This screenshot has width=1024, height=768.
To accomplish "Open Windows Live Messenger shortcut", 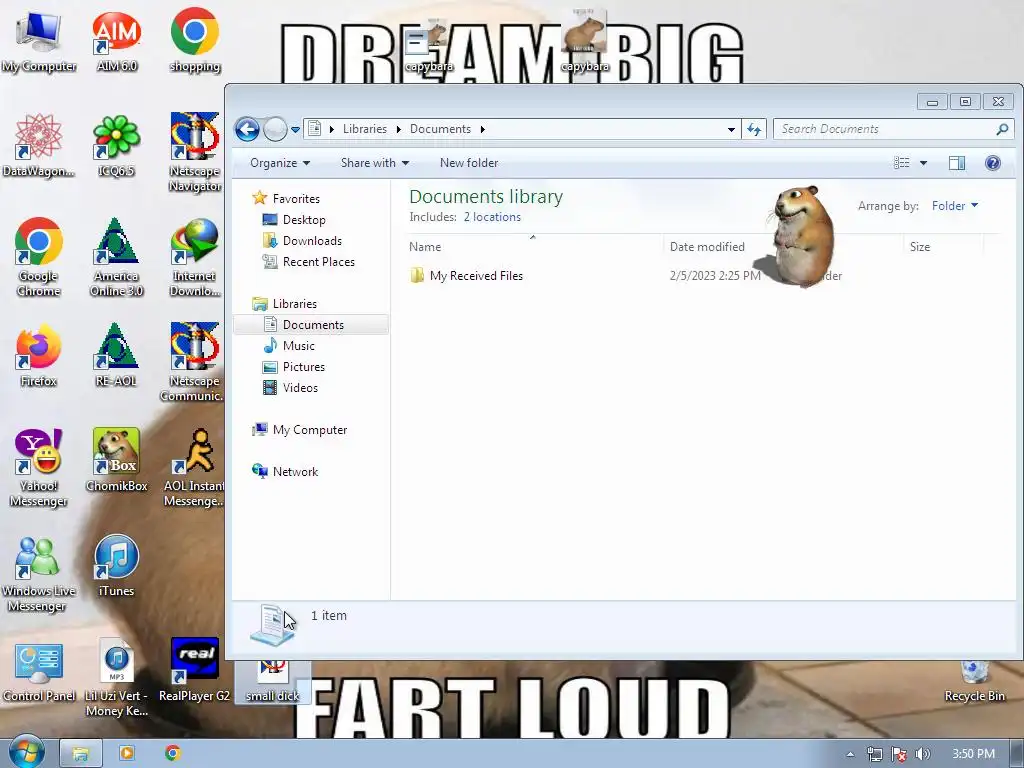I will (x=38, y=572).
